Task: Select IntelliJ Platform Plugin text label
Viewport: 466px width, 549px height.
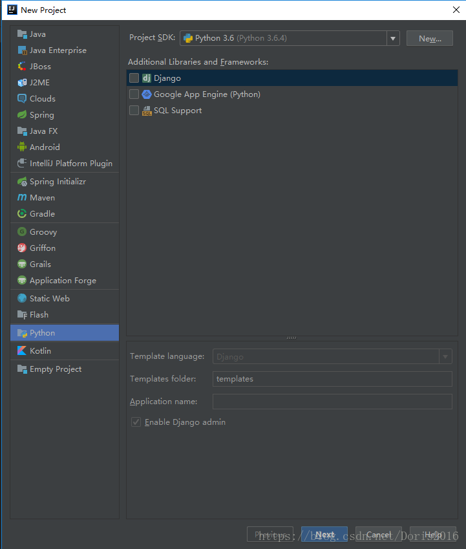Action: [x=71, y=163]
